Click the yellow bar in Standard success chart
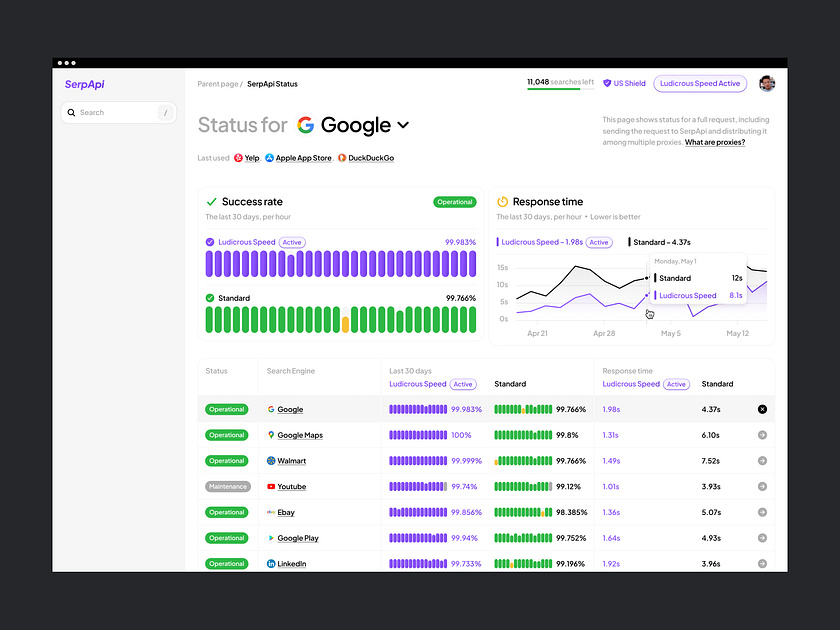840x630 pixels. click(346, 325)
